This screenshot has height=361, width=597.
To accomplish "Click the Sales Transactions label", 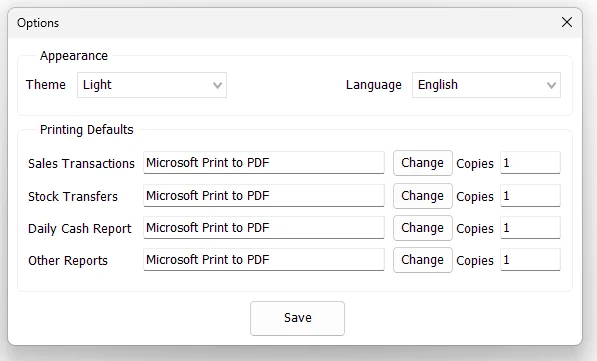I will 81,163.
